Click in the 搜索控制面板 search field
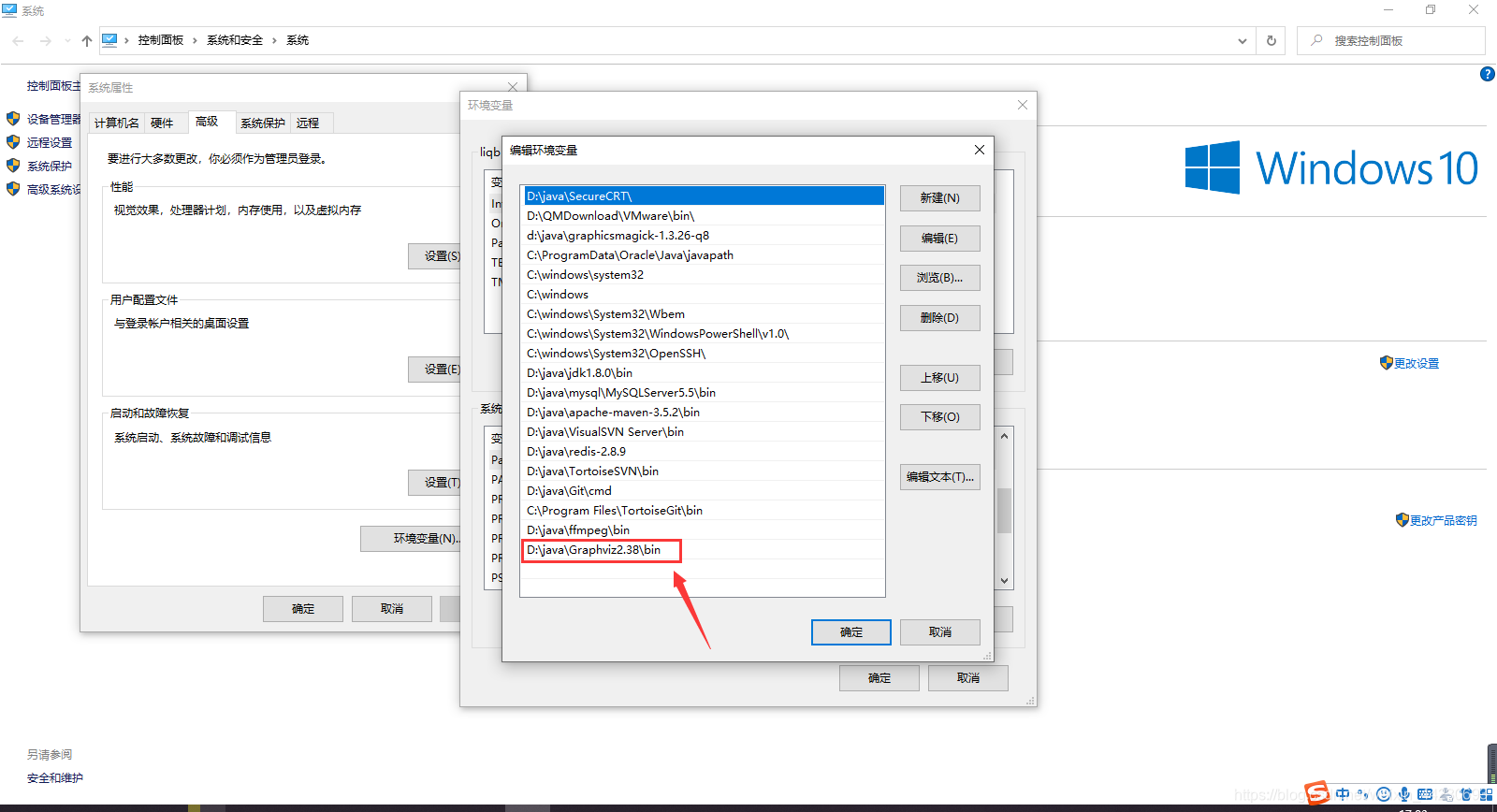 1391,40
